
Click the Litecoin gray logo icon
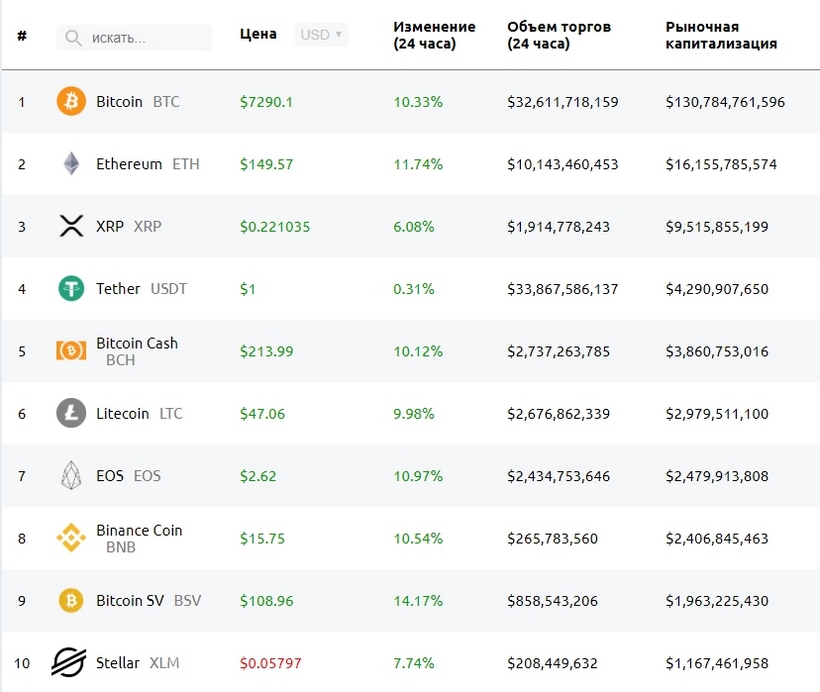(71, 413)
